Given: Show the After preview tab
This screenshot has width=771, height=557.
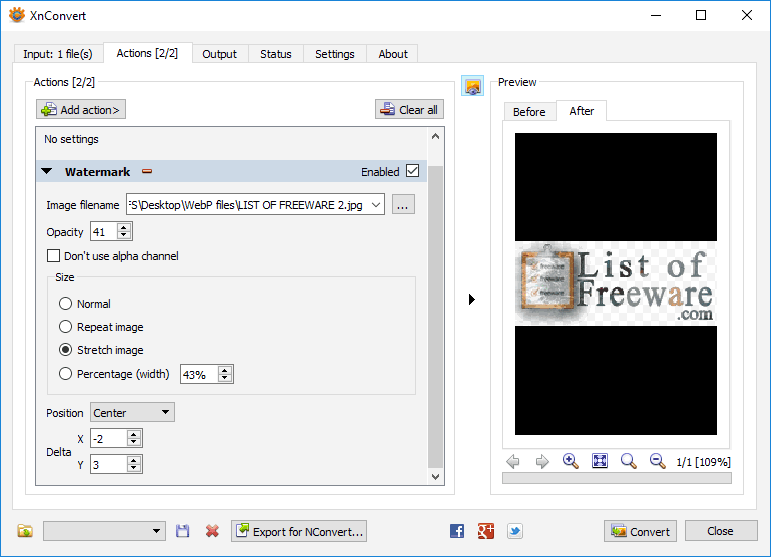Looking at the screenshot, I should click(x=582, y=111).
